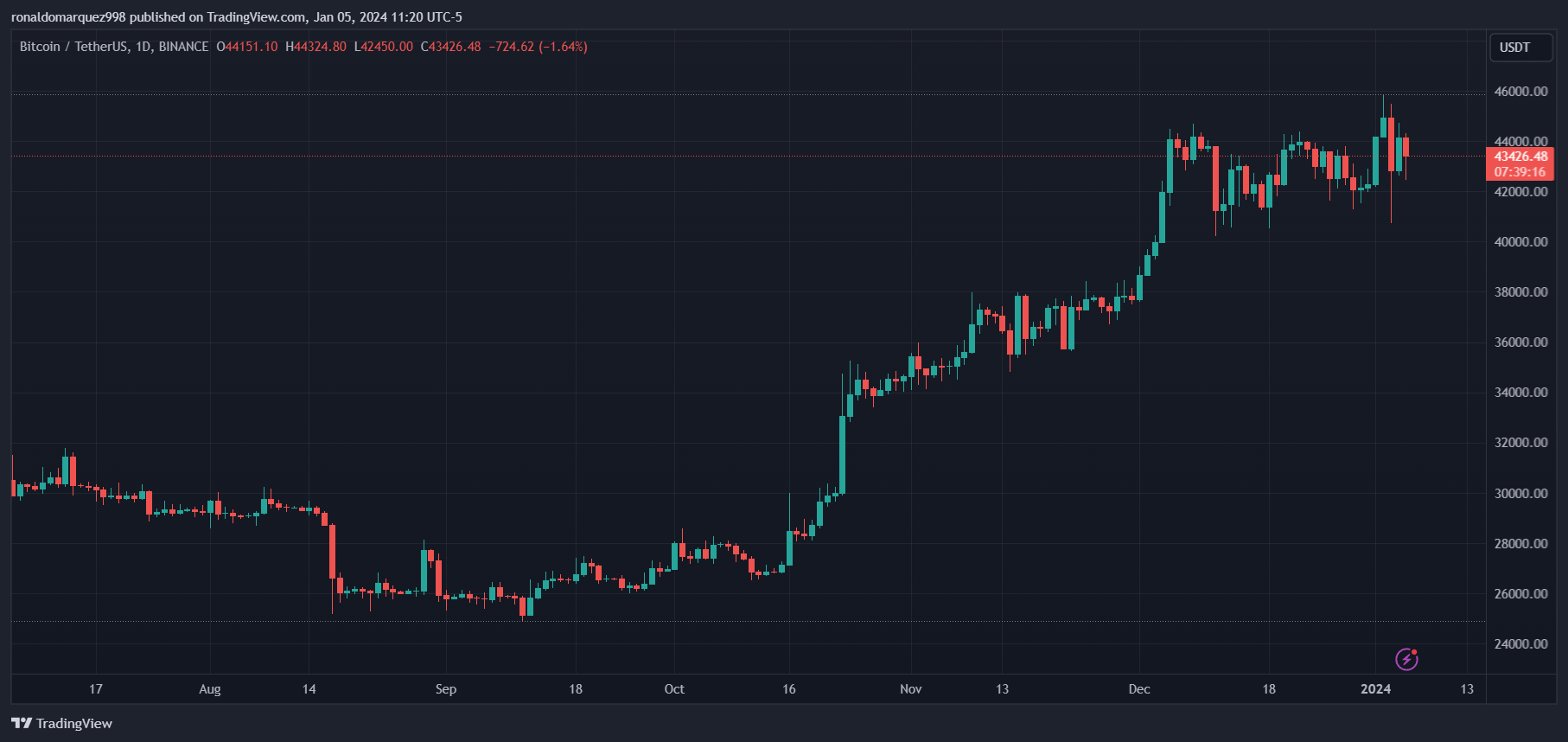Click the "14" date label after Aug
This screenshot has height=742, width=1568.
pyautogui.click(x=309, y=689)
